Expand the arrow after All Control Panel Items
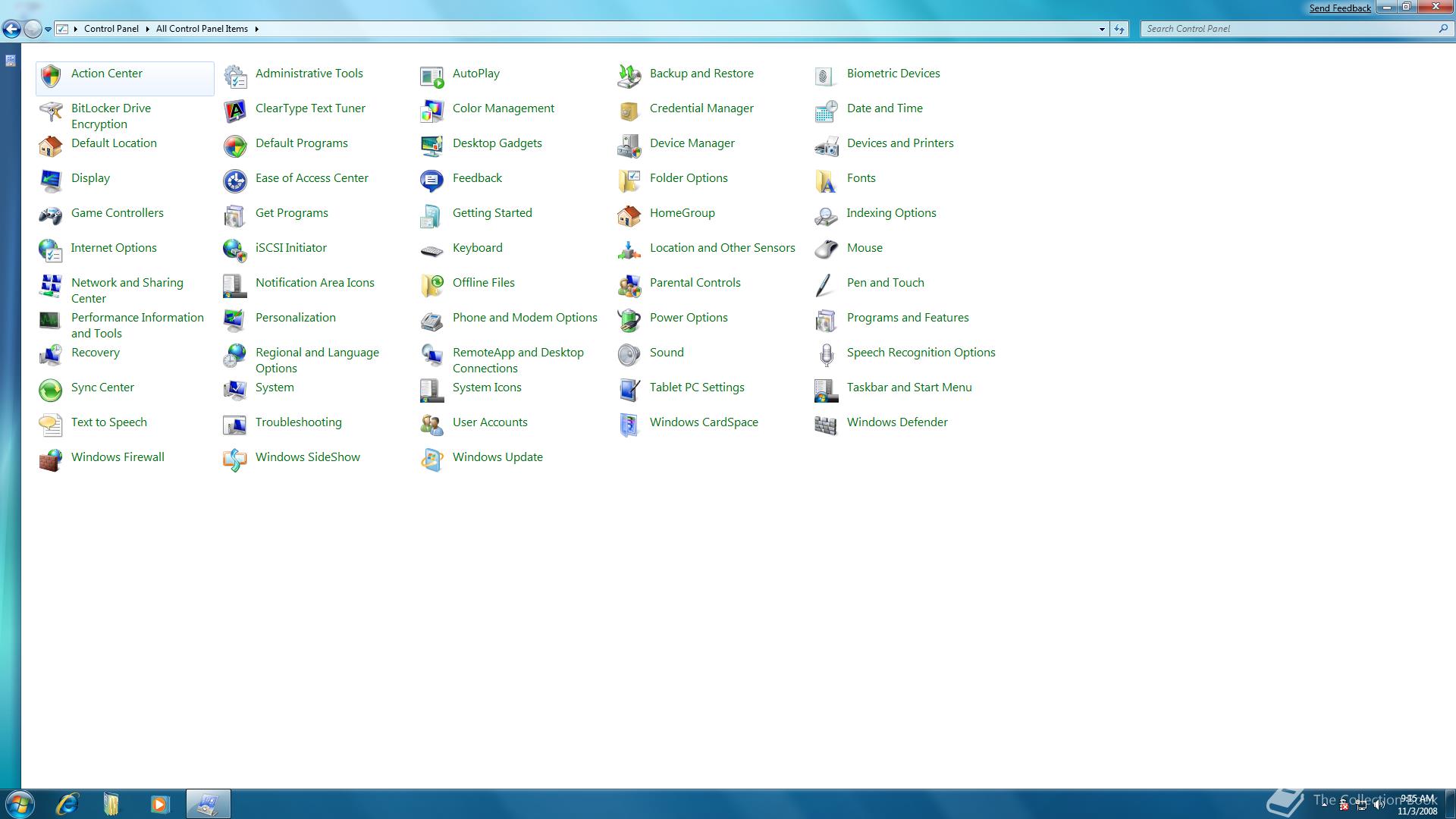Image resolution: width=1456 pixels, height=819 pixels. click(256, 29)
